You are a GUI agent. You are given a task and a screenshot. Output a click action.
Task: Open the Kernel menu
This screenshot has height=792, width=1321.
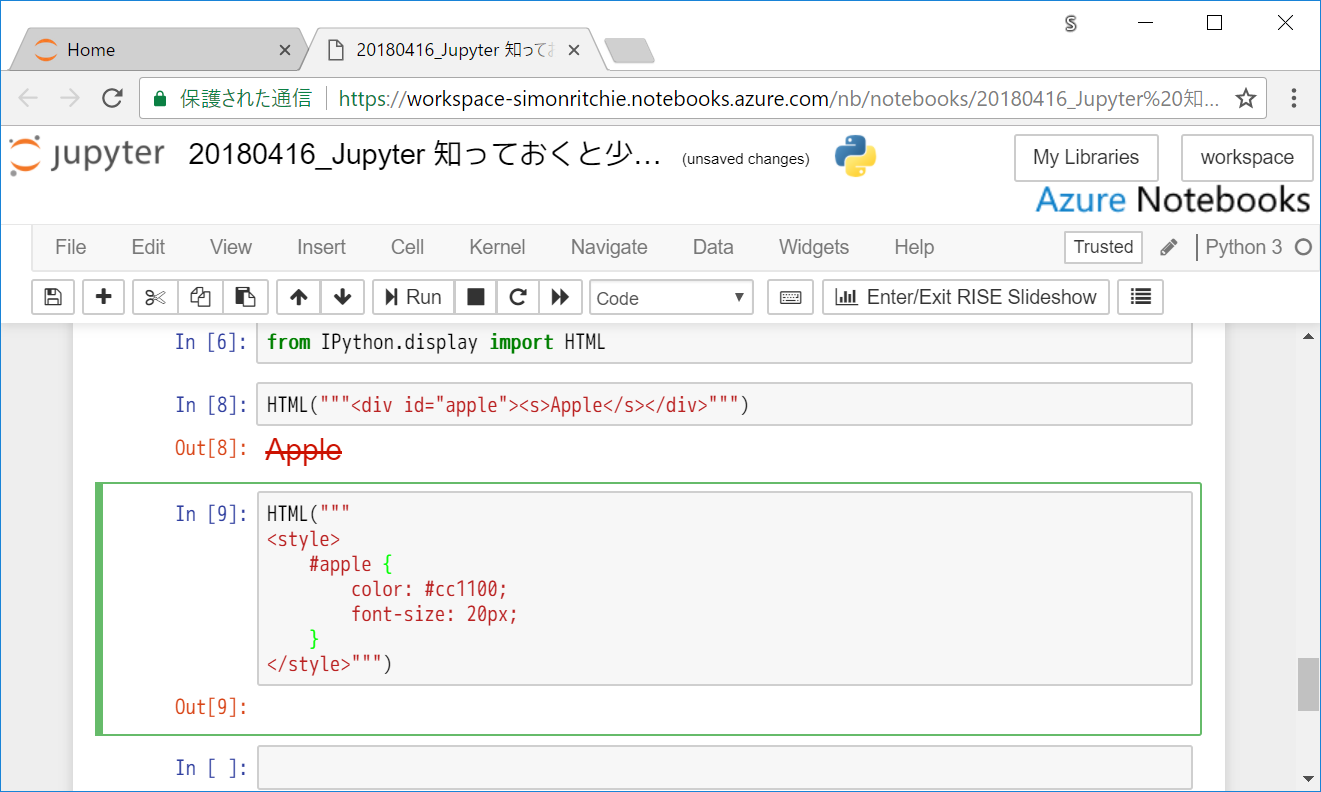497,247
